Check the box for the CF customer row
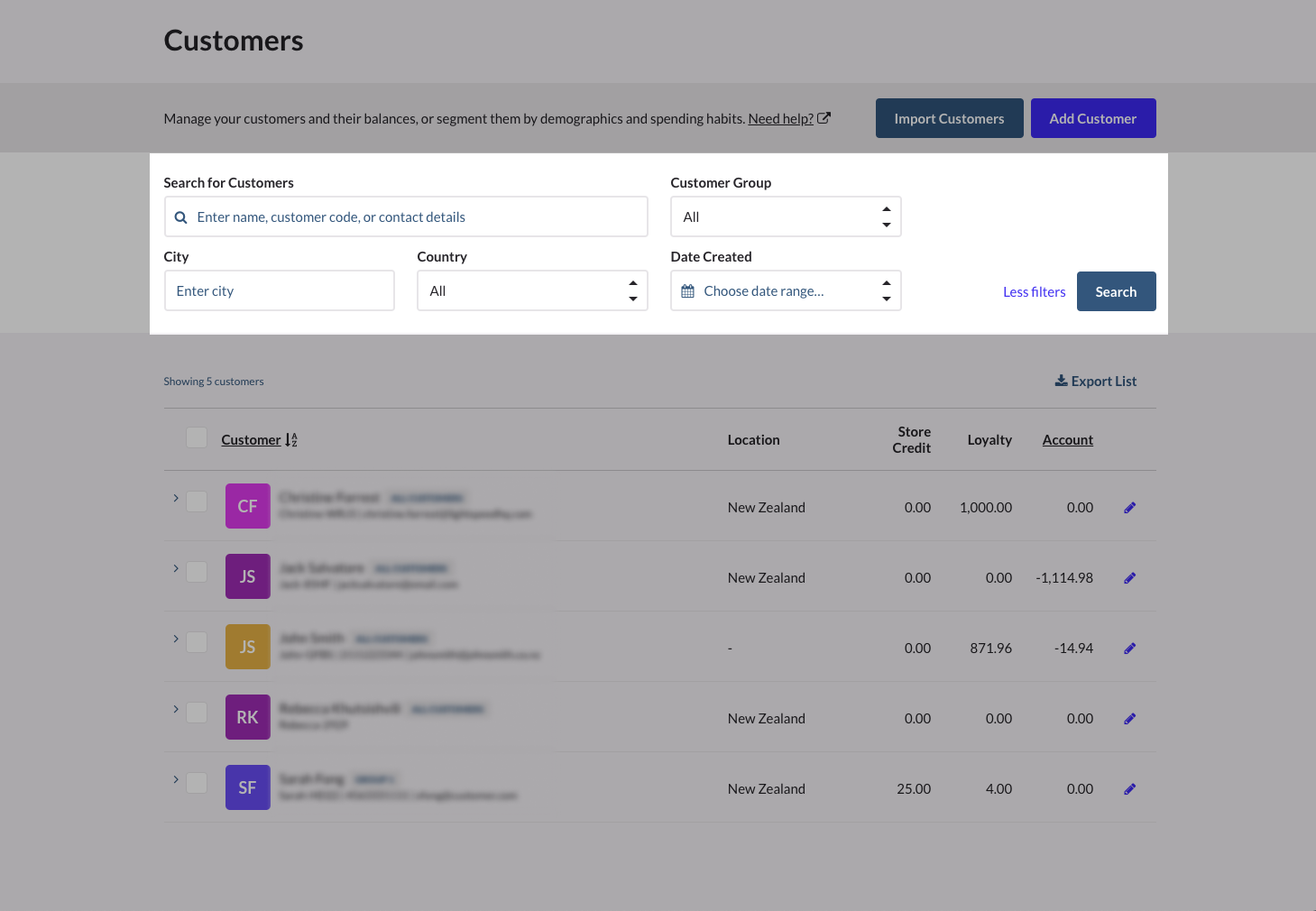The height and width of the screenshot is (911, 1316). coord(197,502)
